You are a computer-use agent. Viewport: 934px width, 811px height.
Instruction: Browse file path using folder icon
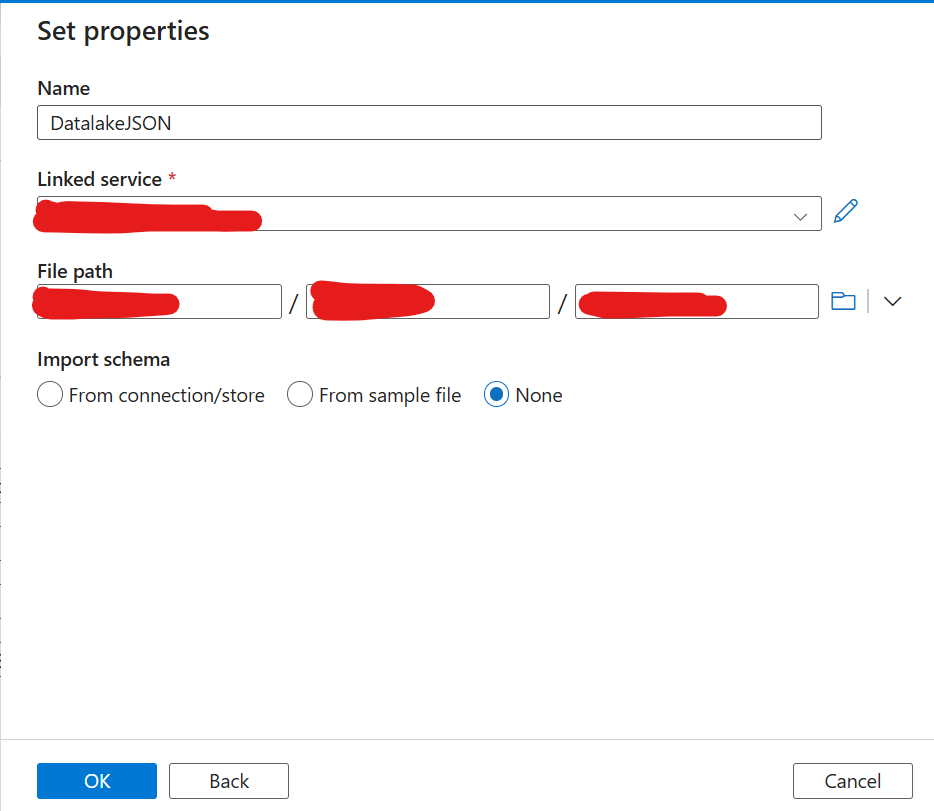pos(843,301)
